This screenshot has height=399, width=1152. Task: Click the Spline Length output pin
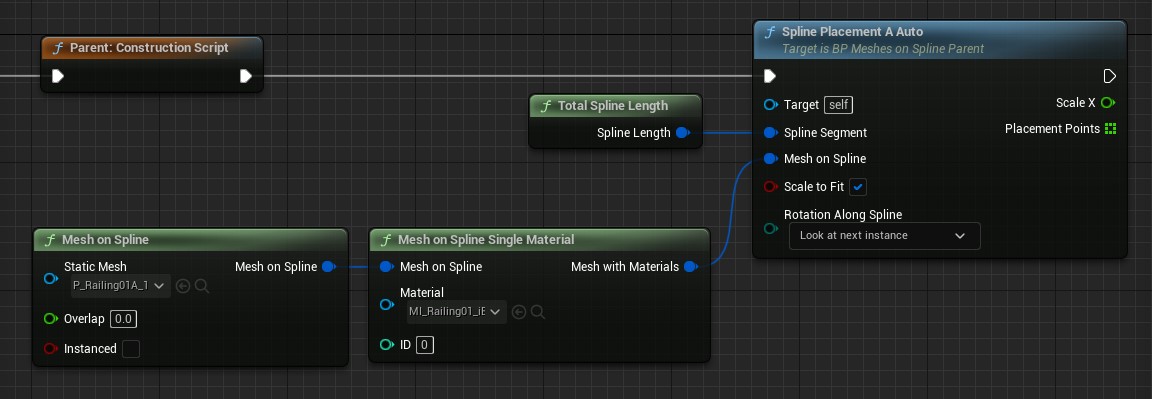(x=683, y=133)
